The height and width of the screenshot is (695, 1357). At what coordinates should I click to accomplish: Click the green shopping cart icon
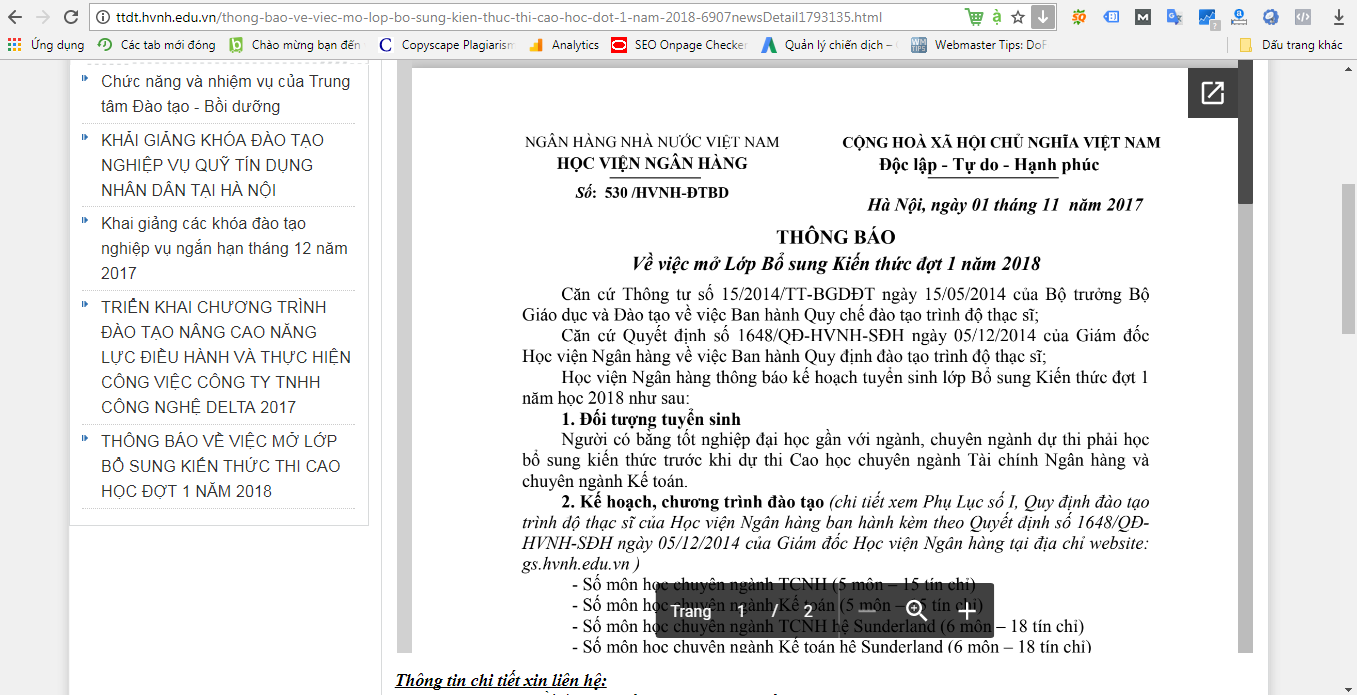974,17
